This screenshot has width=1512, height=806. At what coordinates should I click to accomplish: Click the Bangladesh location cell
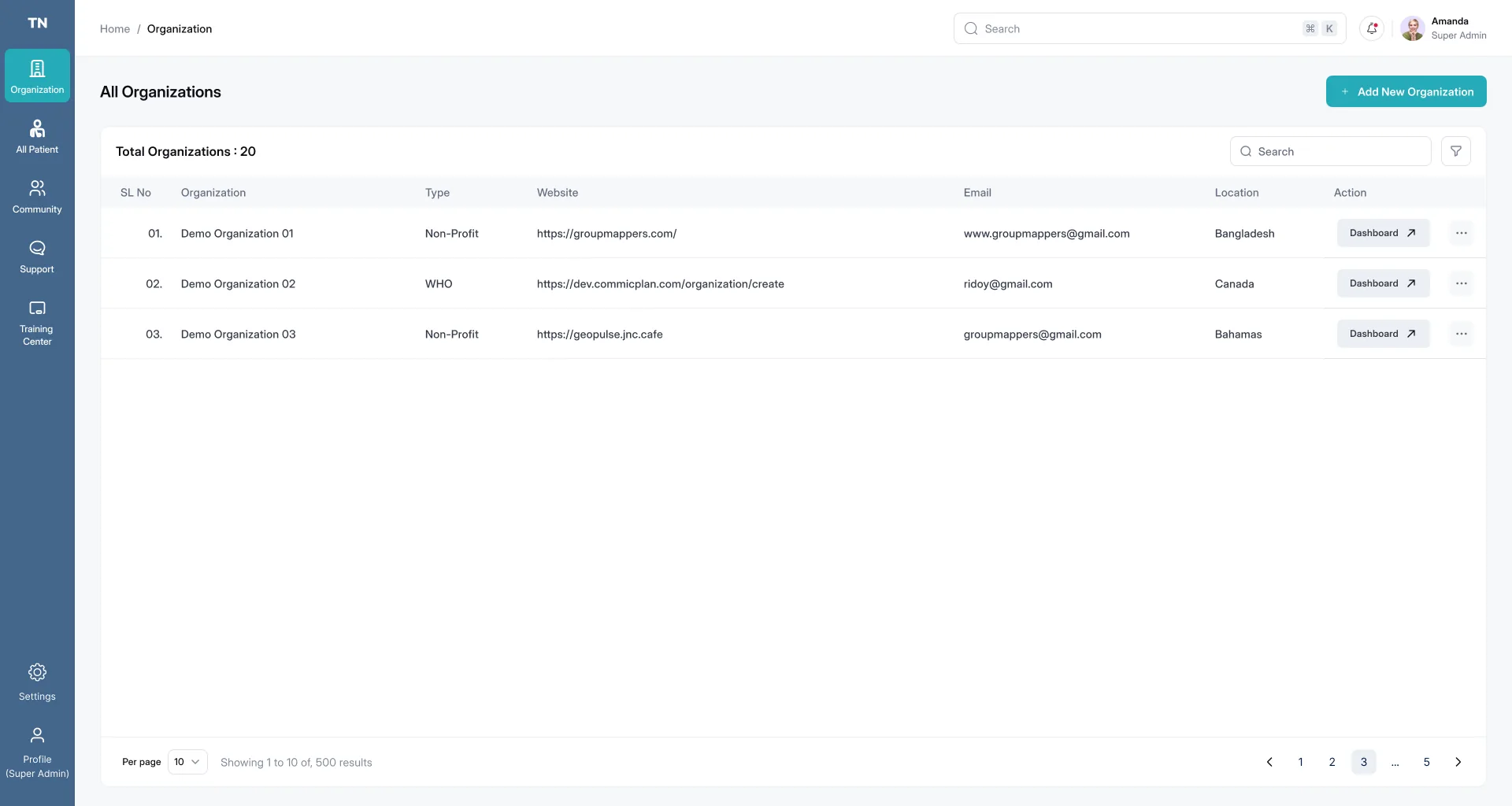click(x=1245, y=234)
